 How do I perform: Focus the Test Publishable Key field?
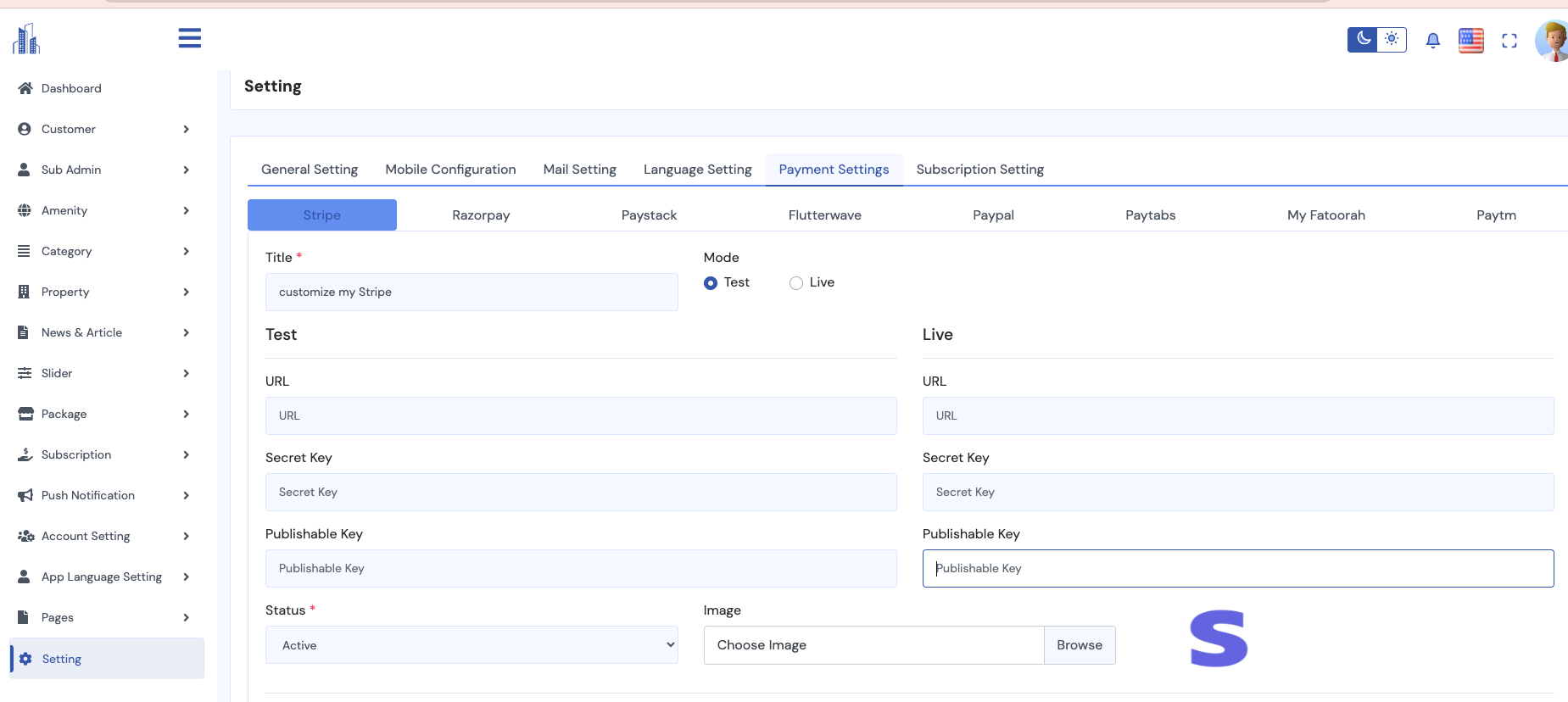581,568
